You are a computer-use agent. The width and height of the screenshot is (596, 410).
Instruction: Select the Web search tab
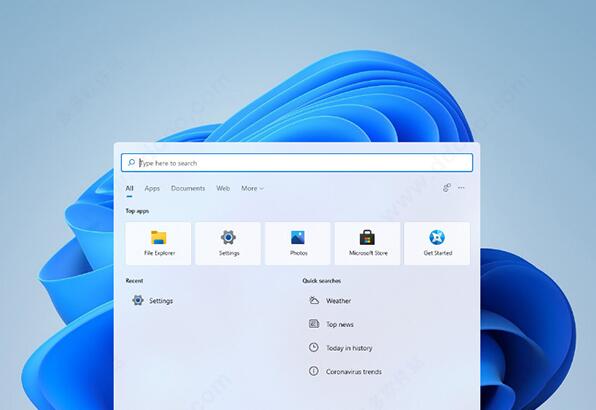[223, 188]
